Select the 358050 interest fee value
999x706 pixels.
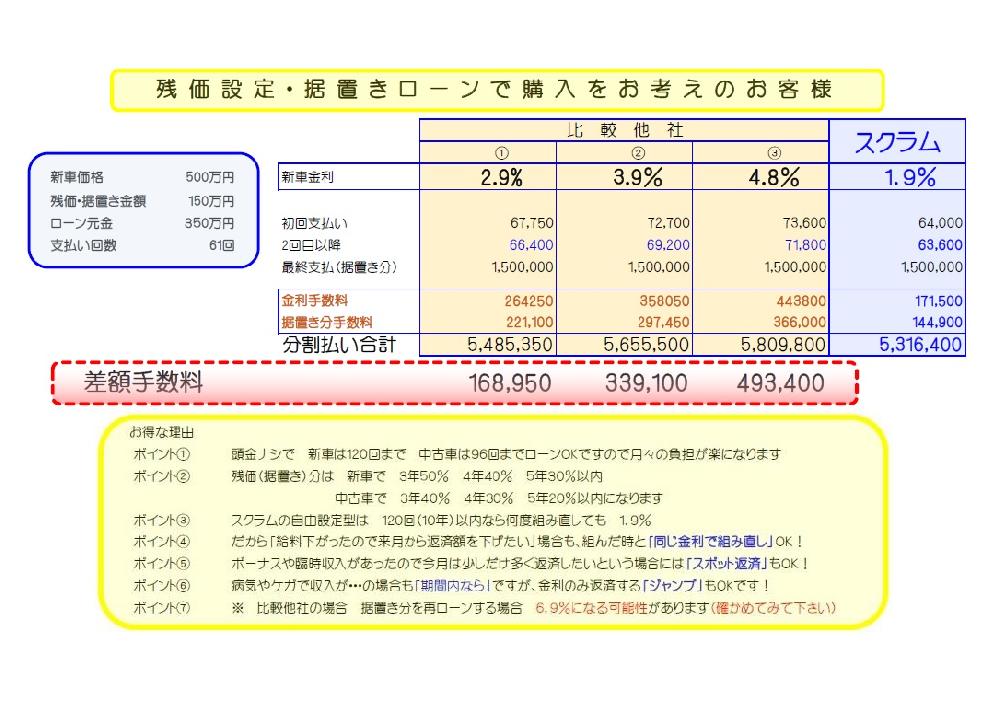665,301
